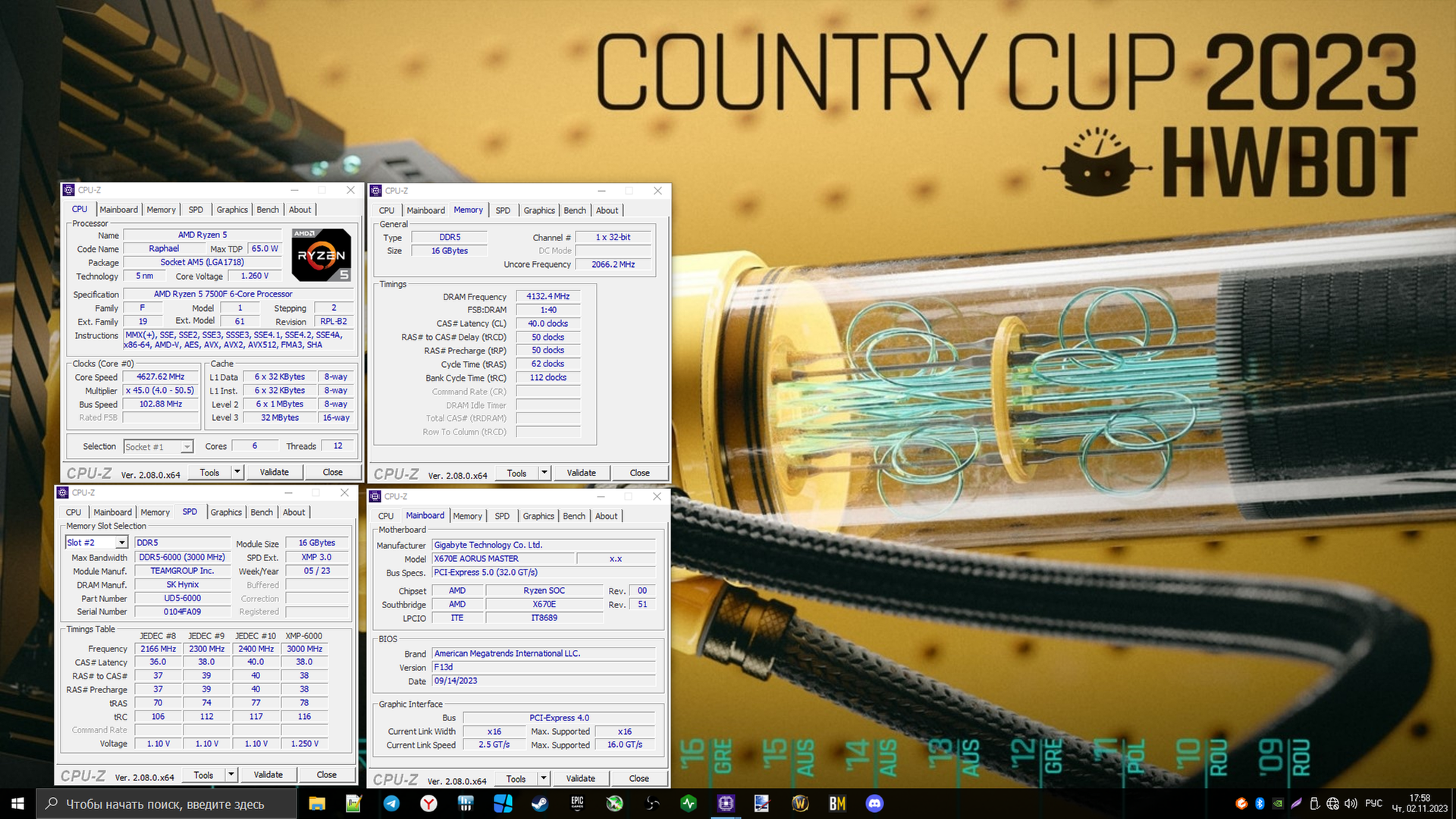Click Tools button in the SPD window
The width and height of the screenshot is (1456, 819).
coord(203,774)
